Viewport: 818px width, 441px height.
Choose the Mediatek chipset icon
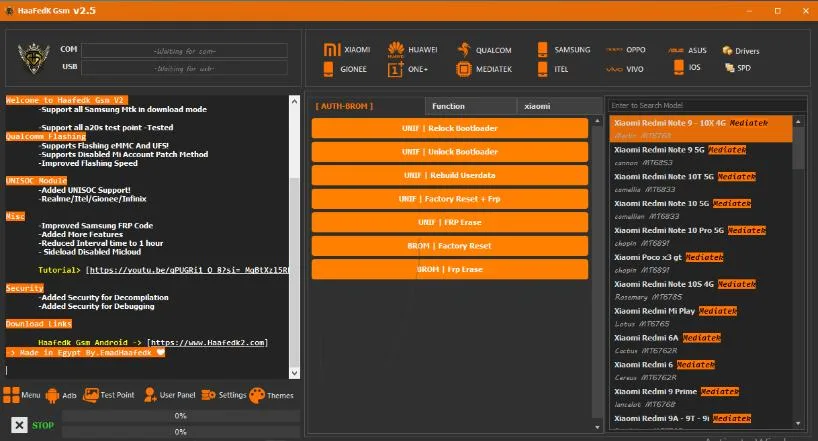coord(464,70)
